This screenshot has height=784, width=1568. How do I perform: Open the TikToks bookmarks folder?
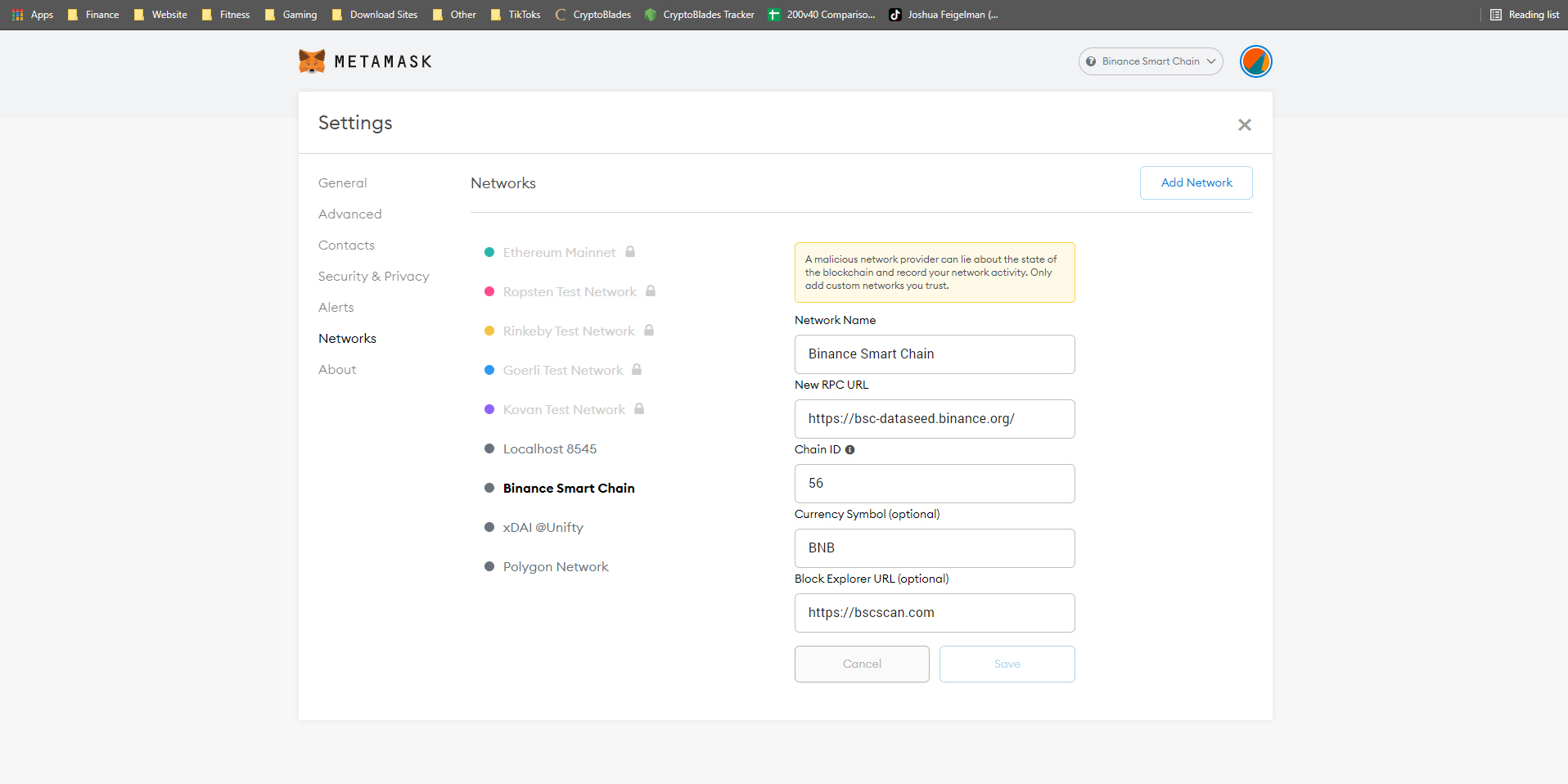pos(516,15)
